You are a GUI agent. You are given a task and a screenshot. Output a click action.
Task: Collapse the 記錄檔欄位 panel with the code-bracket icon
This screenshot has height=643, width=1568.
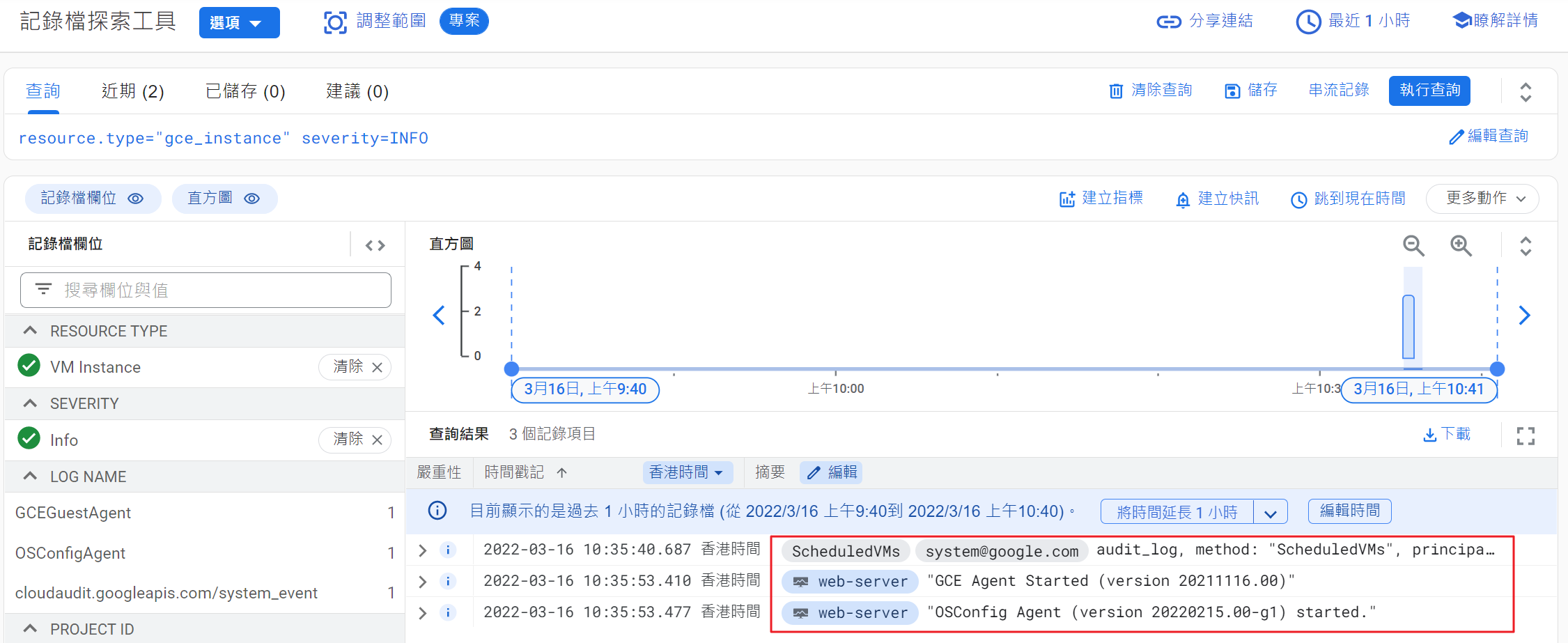[x=375, y=245]
